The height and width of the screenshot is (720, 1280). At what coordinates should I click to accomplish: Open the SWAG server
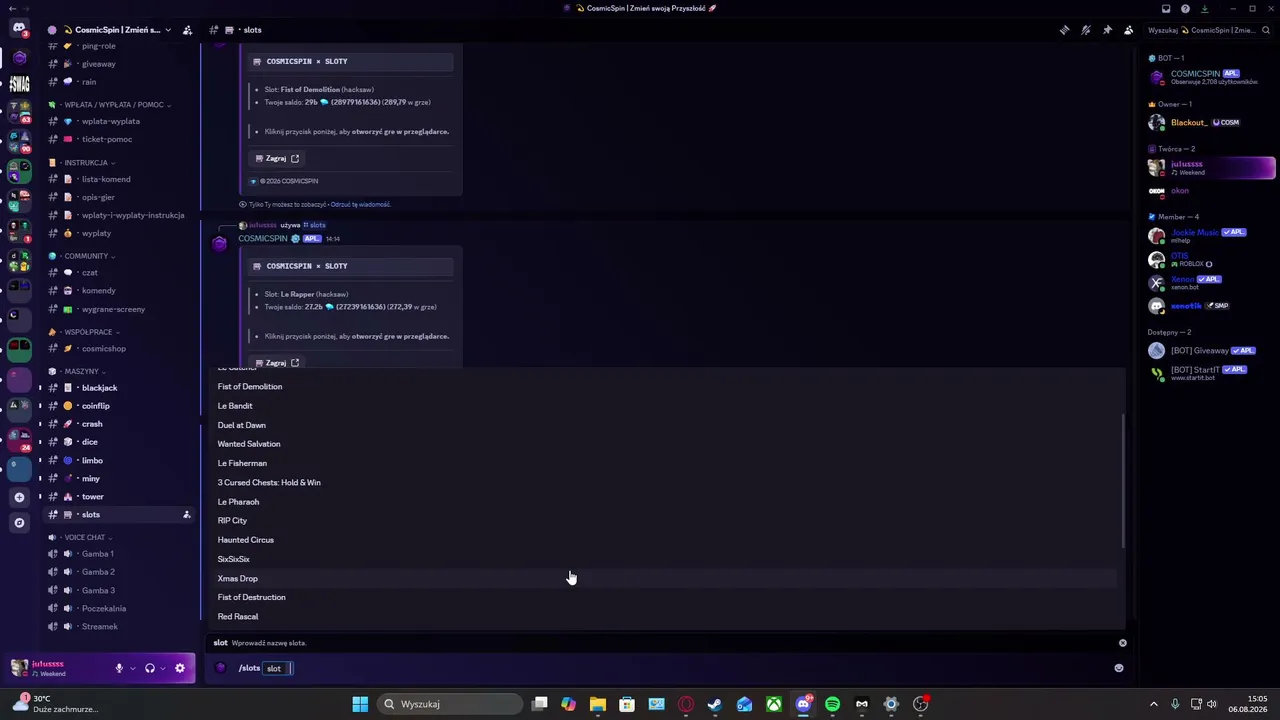(x=19, y=84)
